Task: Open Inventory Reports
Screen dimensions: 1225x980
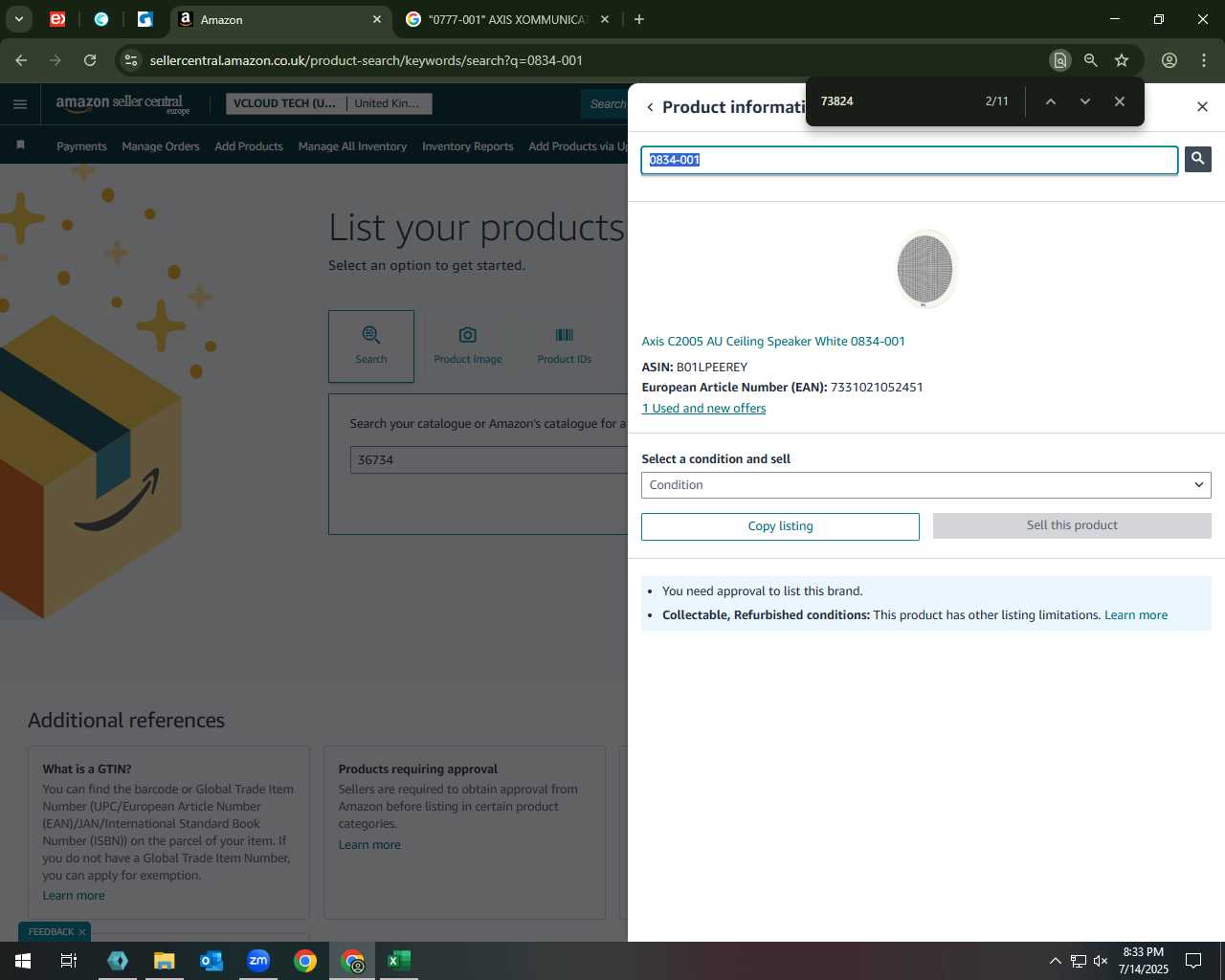Action: click(467, 146)
